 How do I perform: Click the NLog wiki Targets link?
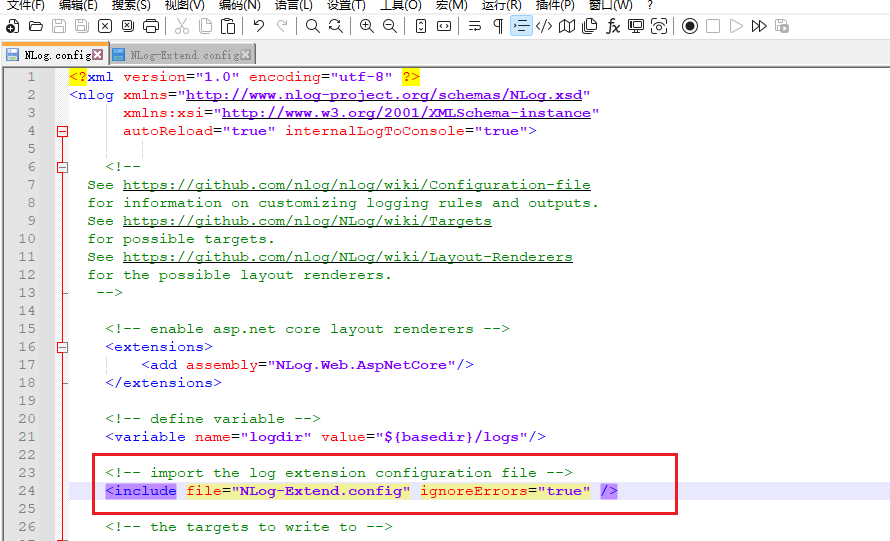click(307, 221)
